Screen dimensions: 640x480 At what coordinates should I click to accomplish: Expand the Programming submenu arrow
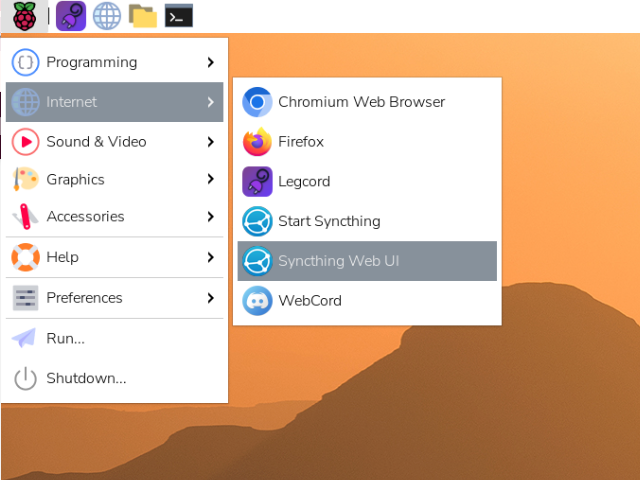(x=210, y=62)
